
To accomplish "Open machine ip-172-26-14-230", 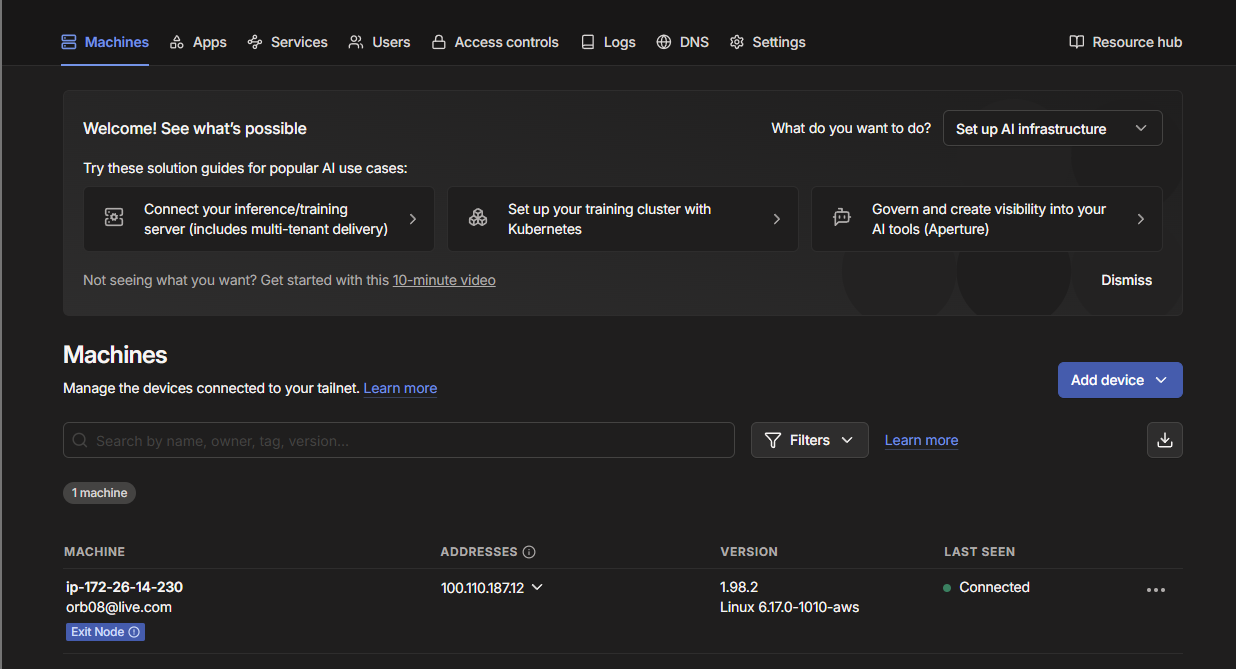I will click(124, 587).
